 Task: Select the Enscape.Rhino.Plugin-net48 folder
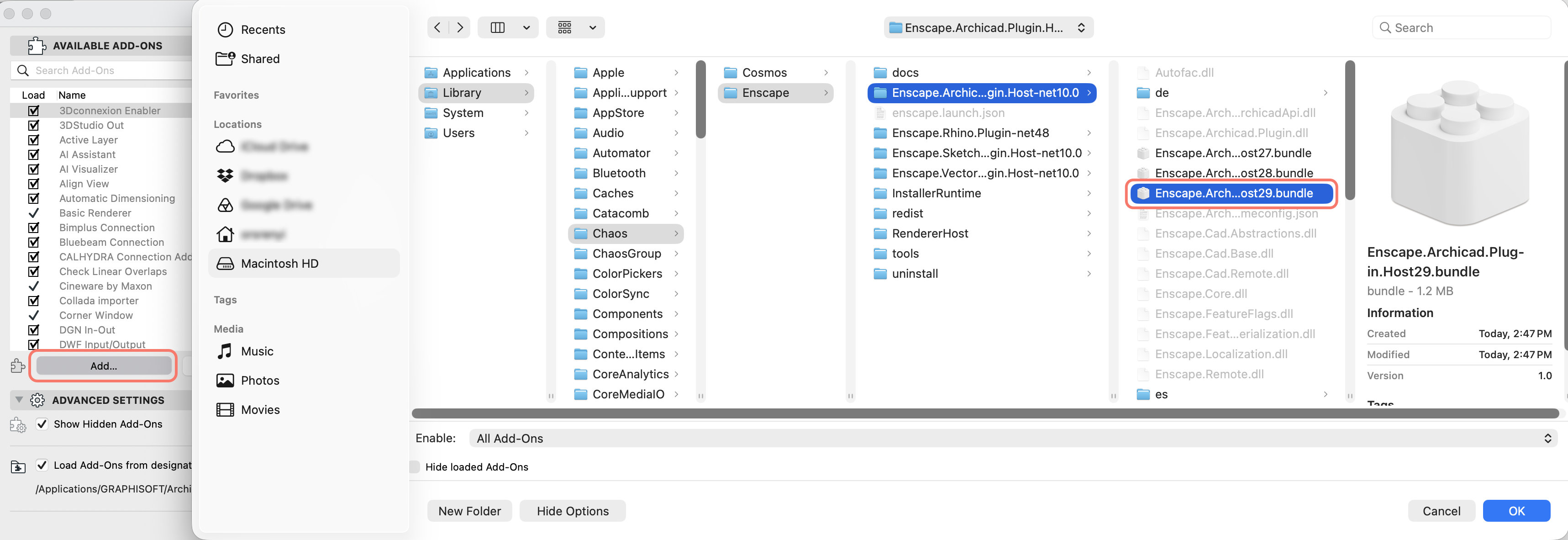point(982,133)
